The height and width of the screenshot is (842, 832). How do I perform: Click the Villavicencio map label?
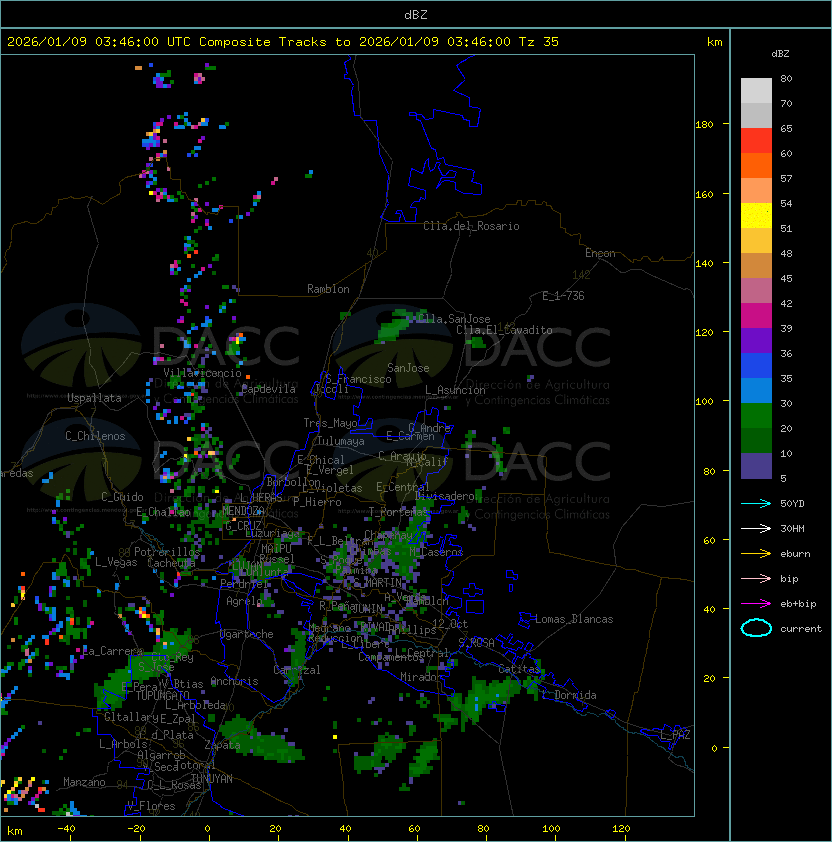pyautogui.click(x=202, y=373)
